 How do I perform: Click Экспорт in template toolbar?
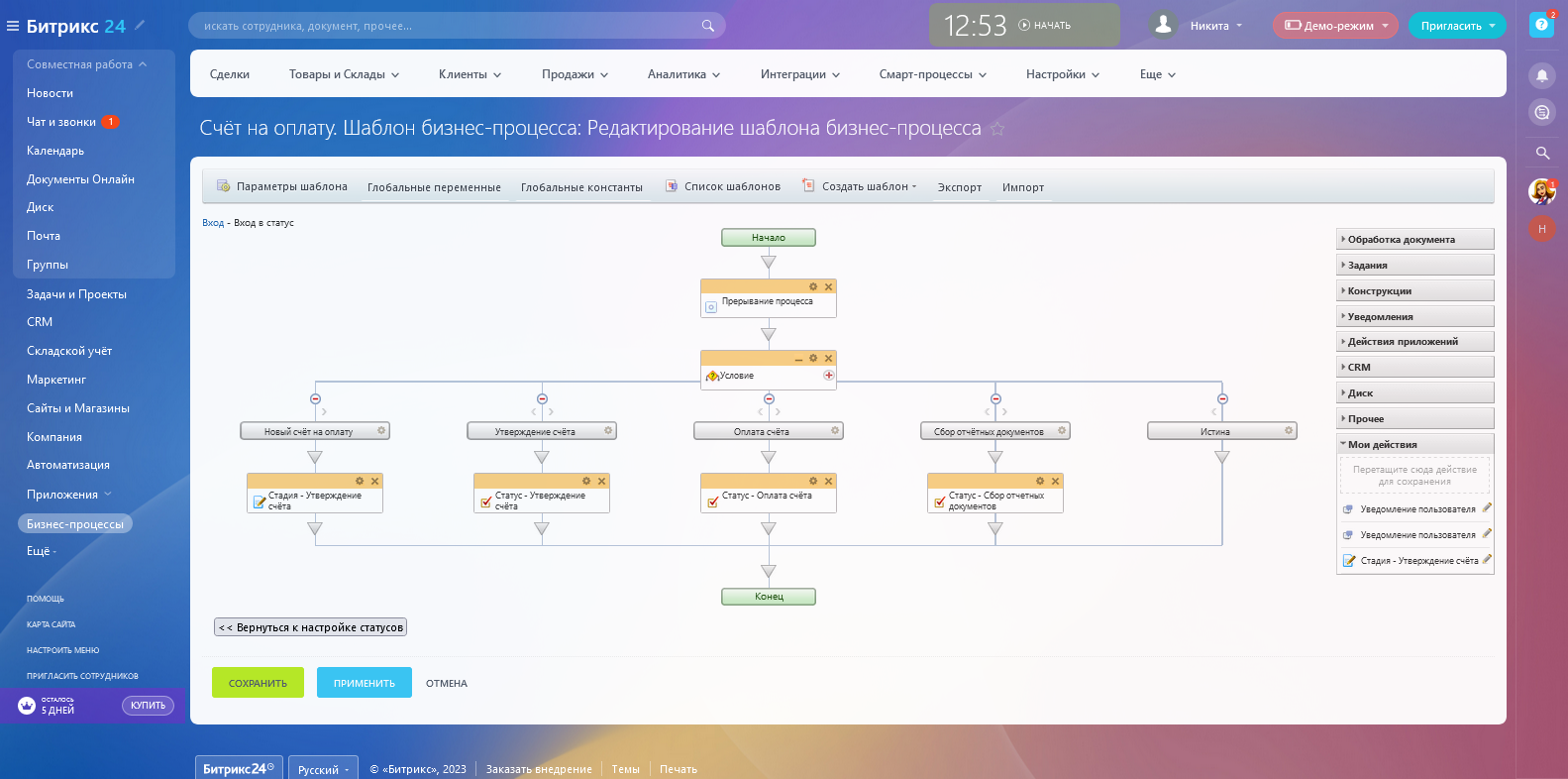960,187
